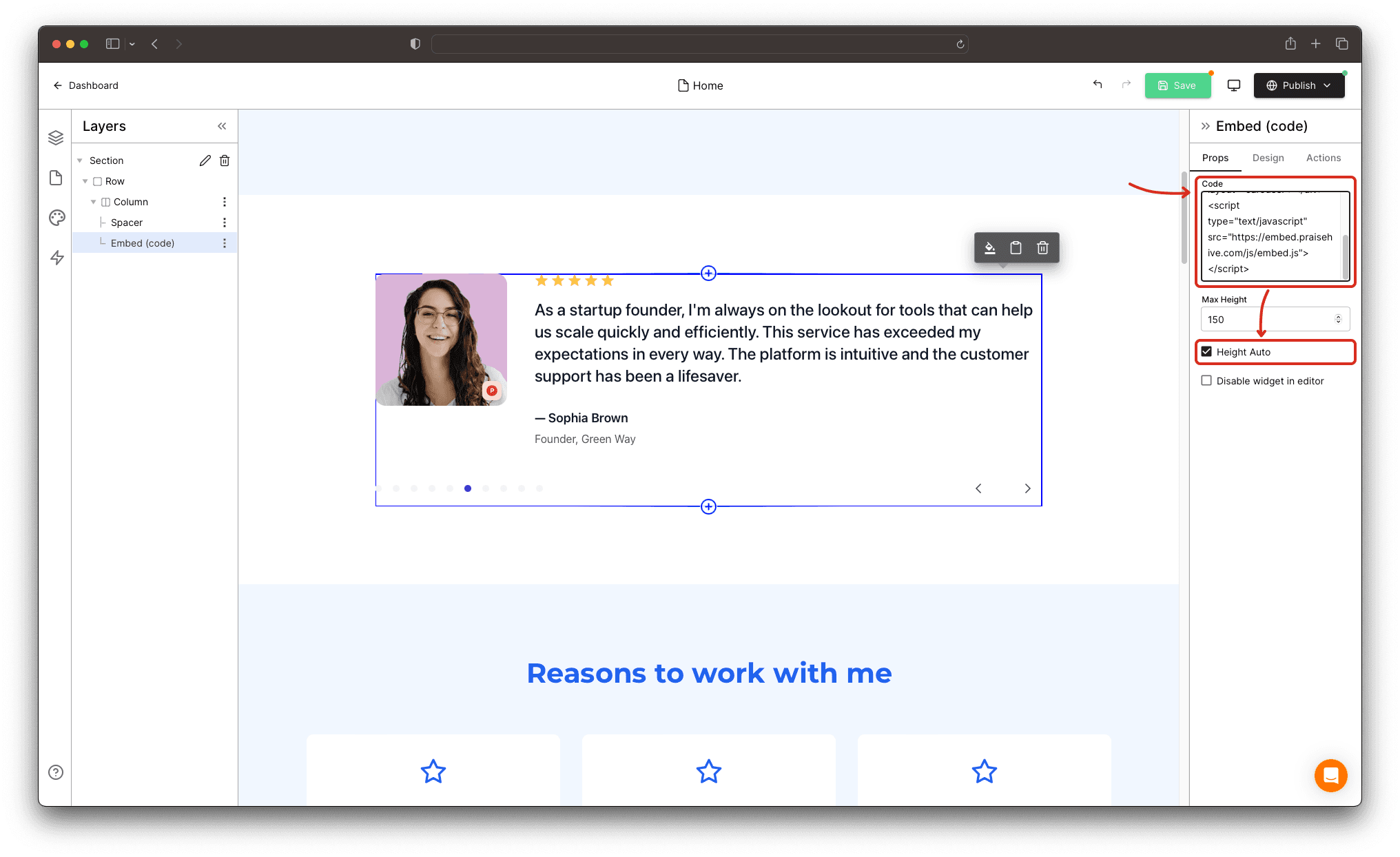Open a new browser tab
Viewport: 1400px width, 857px height.
coord(1316,44)
